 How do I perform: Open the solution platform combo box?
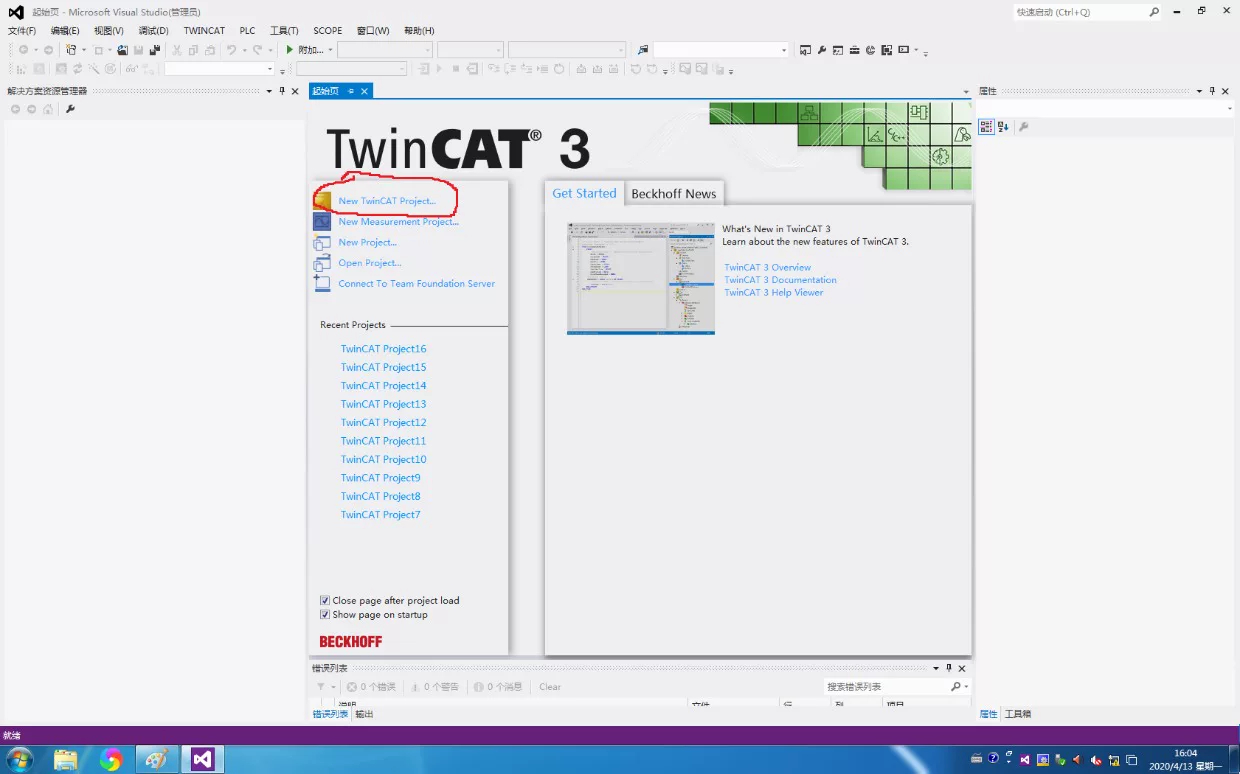[x=470, y=50]
